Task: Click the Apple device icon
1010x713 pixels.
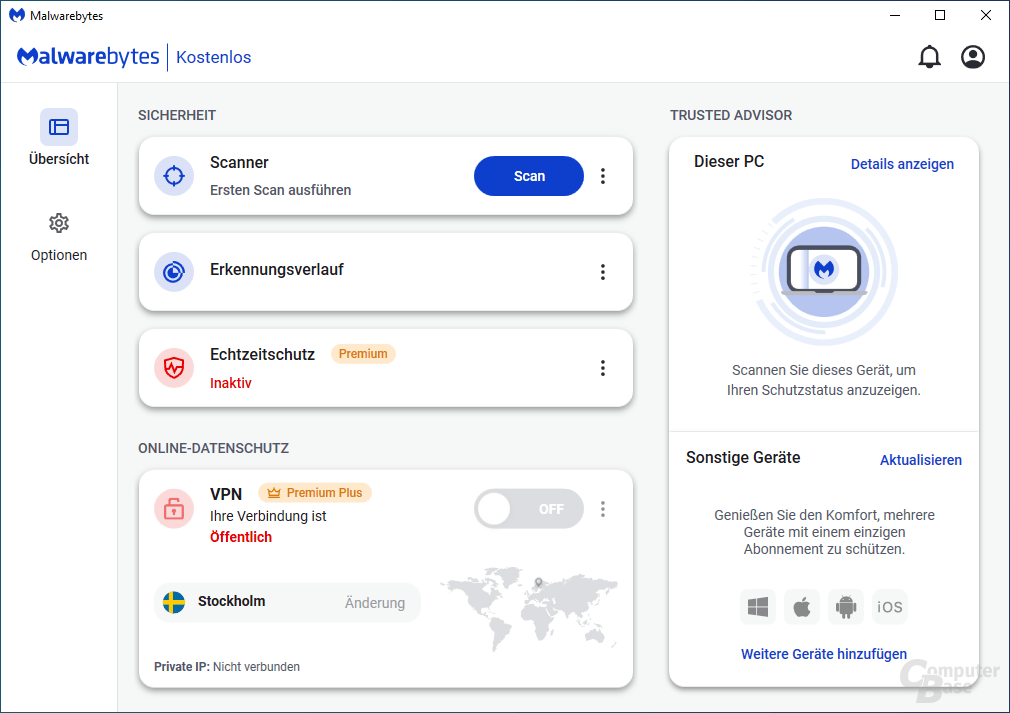Action: pos(801,607)
